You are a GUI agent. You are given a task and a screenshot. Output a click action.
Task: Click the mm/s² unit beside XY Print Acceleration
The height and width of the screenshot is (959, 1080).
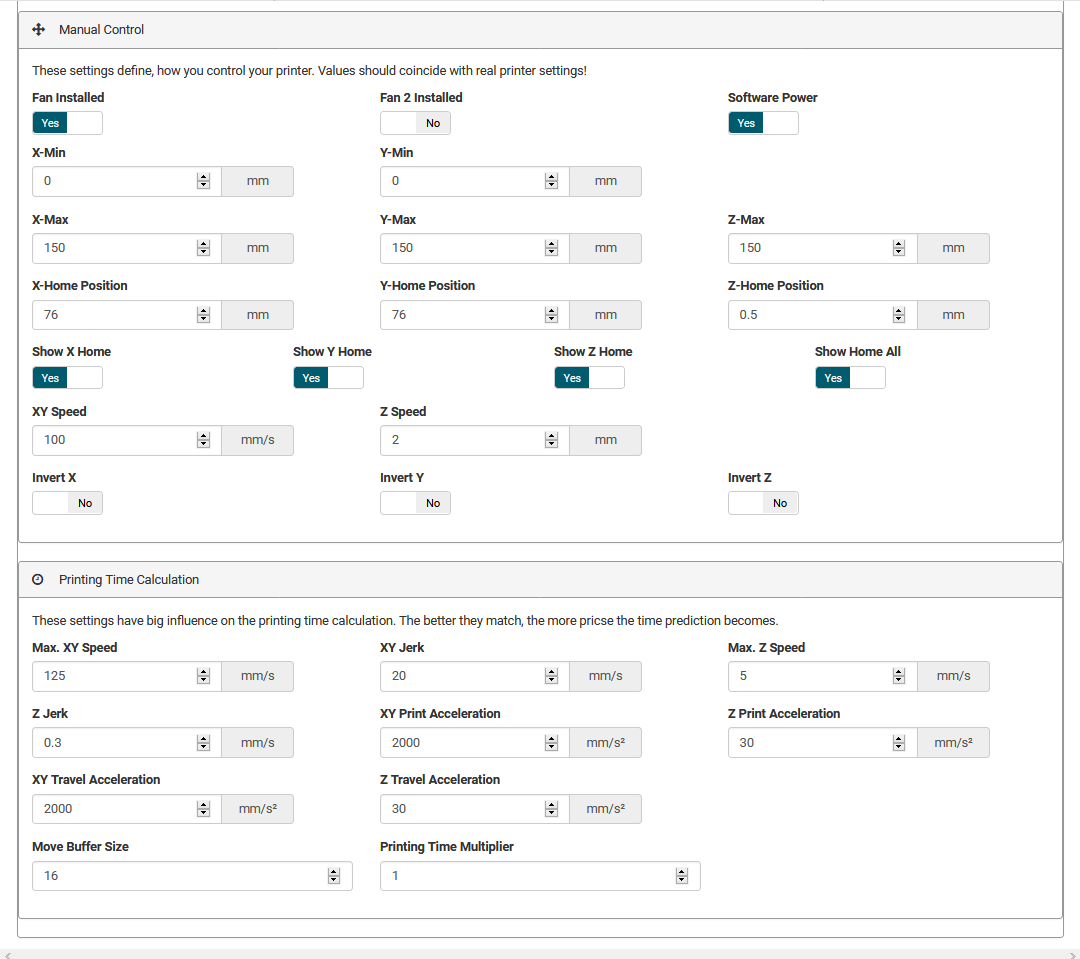pyautogui.click(x=605, y=743)
